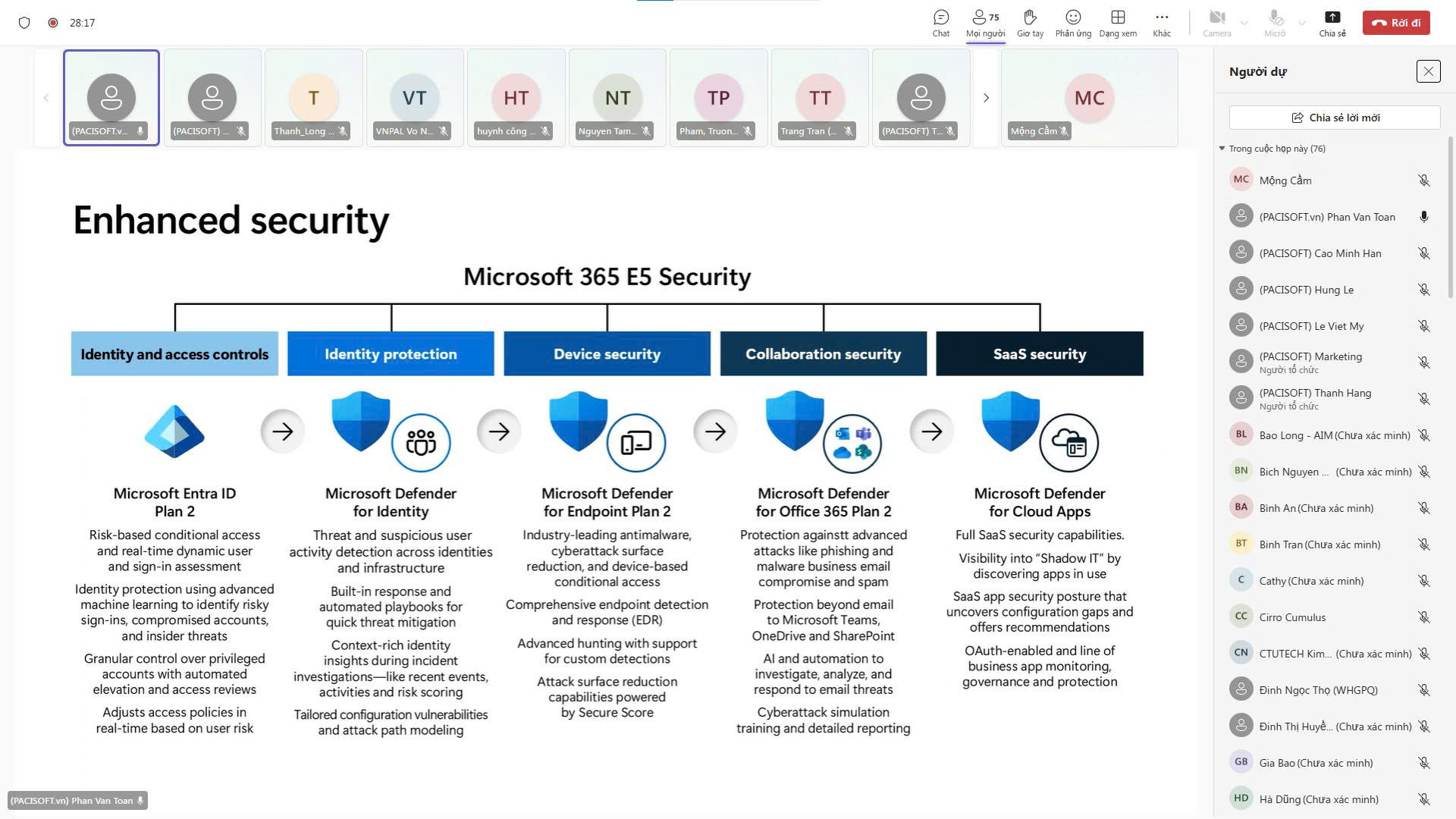The width and height of the screenshot is (1456, 819).
Task: Select Pham, Truon... participant tile
Action: coord(718,98)
